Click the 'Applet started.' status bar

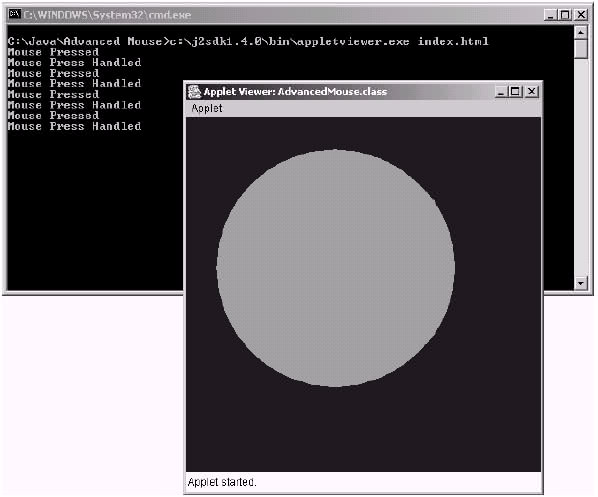coord(363,483)
